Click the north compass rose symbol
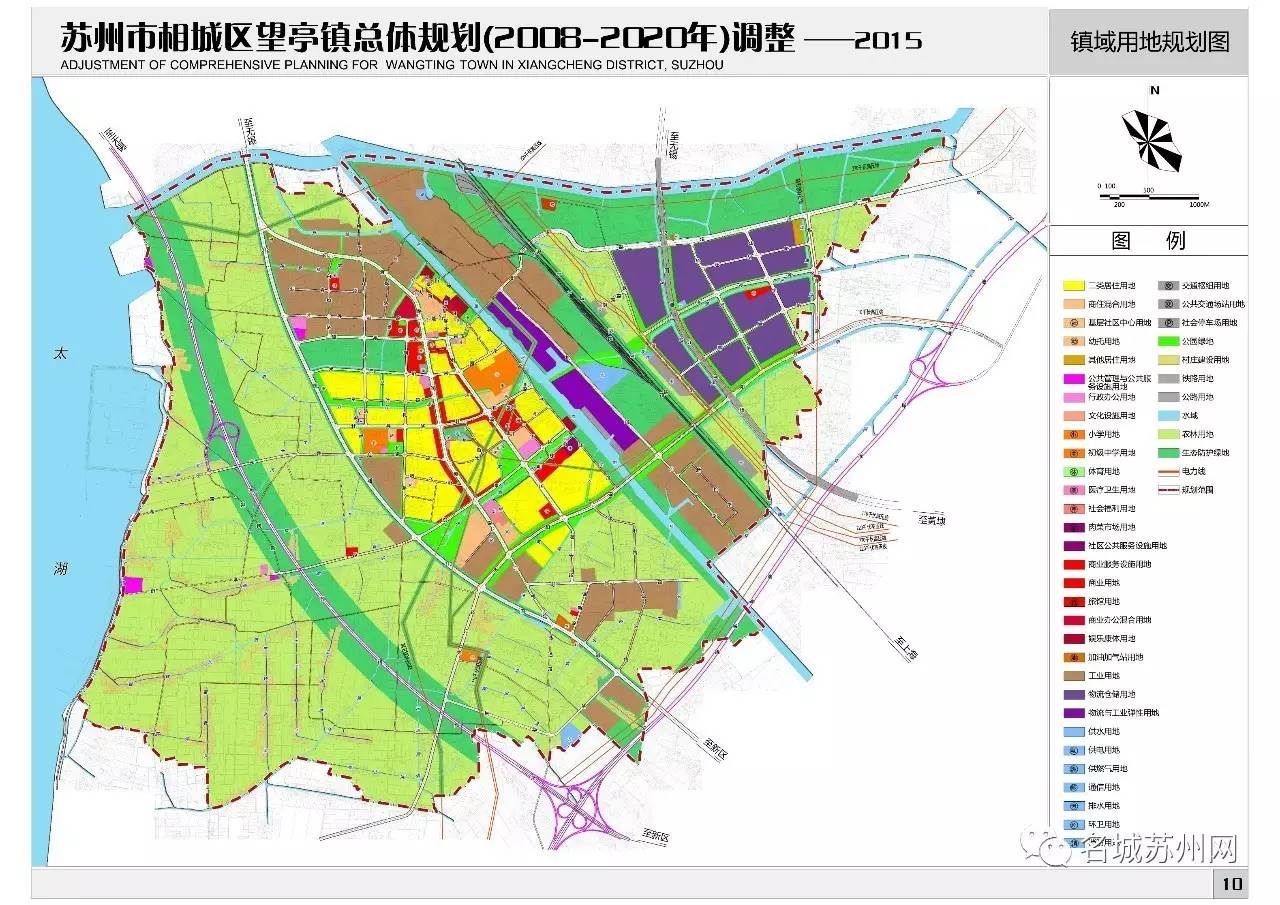Screen dimensions: 1280x905 pos(1151,140)
